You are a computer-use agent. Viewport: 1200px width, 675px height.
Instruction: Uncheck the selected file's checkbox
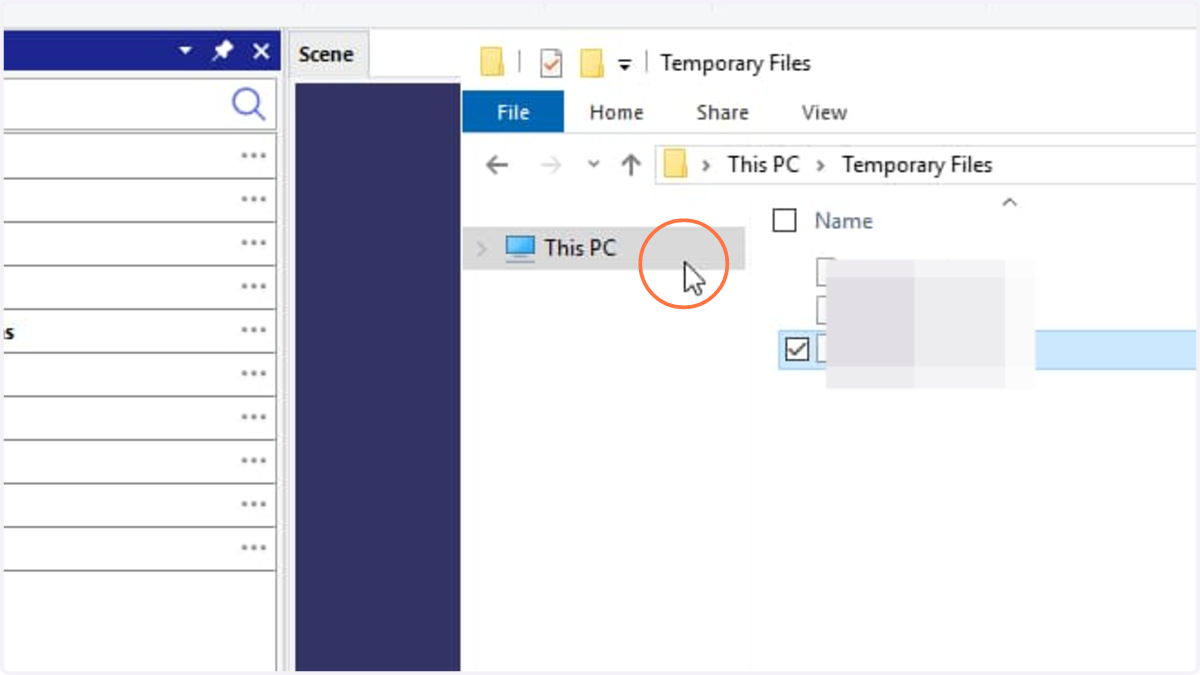[797, 349]
